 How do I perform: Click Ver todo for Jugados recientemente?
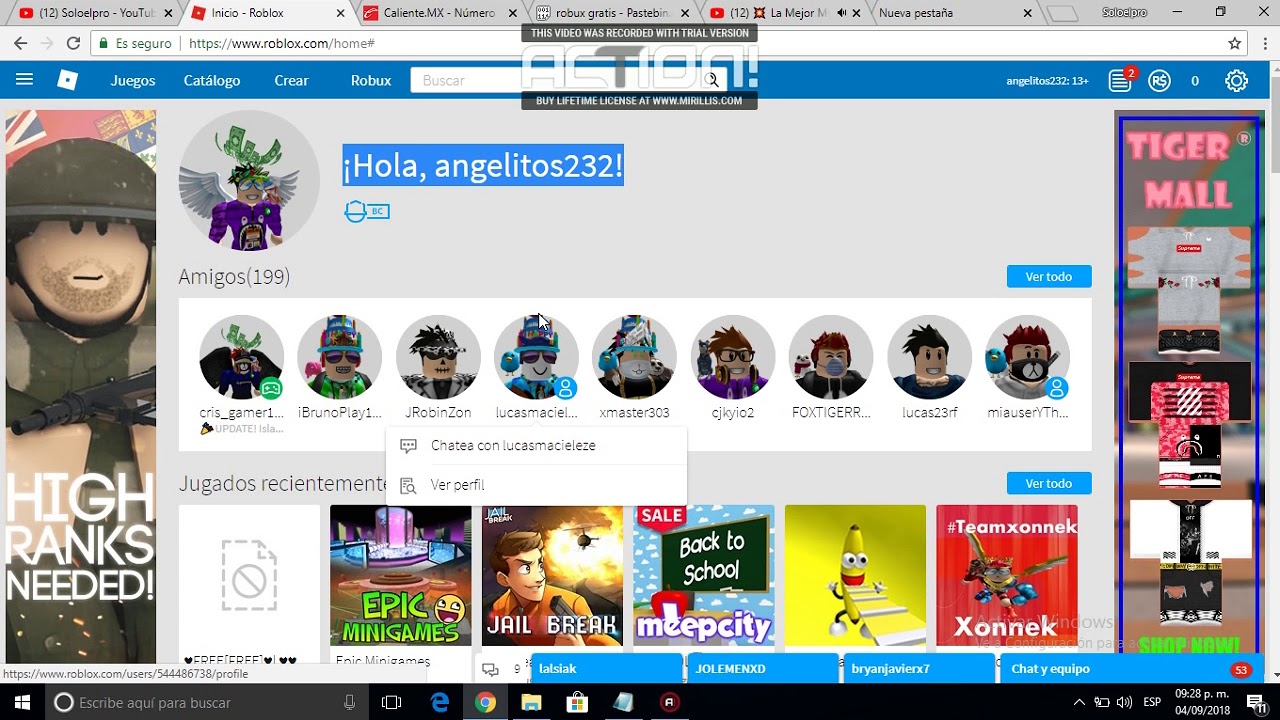pos(1049,483)
